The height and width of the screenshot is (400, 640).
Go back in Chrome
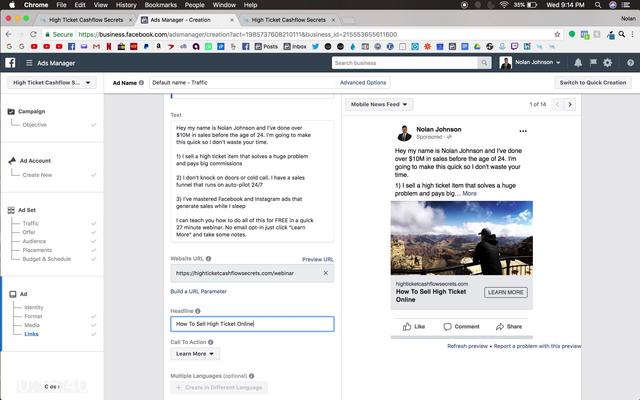click(9, 34)
